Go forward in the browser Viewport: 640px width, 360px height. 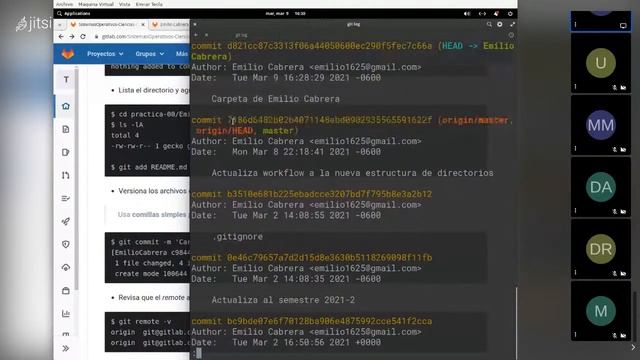tap(71, 36)
